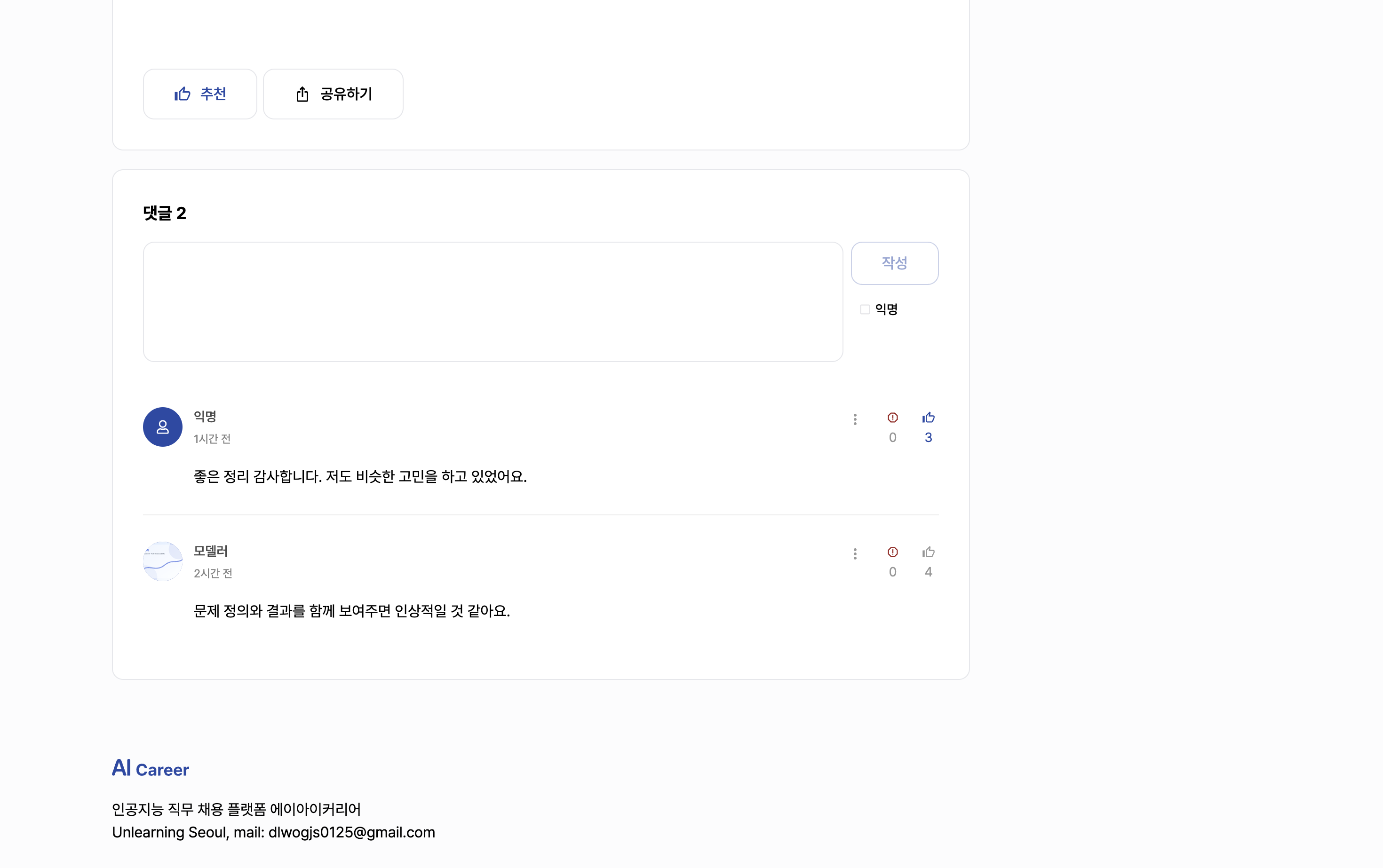Screen dimensions: 1383x868
Task: Open more options for 익명 comment
Action: (x=855, y=419)
